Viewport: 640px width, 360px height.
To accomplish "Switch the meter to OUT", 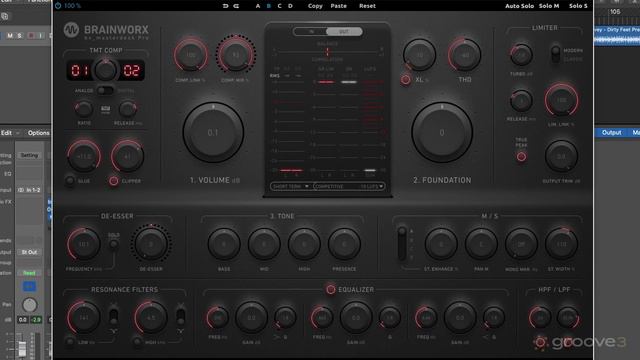I will tap(344, 31).
